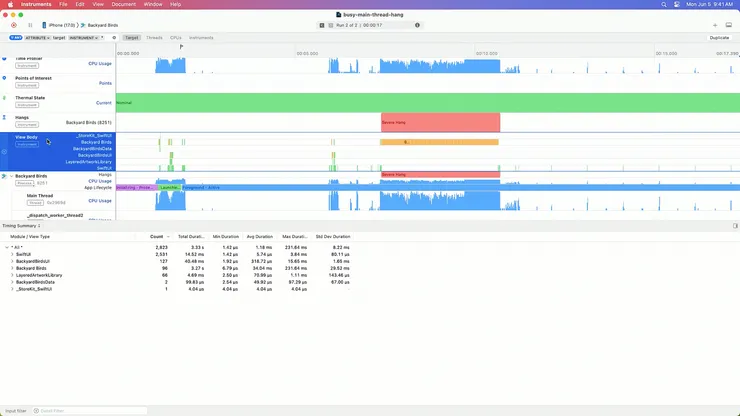This screenshot has width=740, height=416.
Task: Click the Points of Interest instrument icon
Action: (4, 78)
